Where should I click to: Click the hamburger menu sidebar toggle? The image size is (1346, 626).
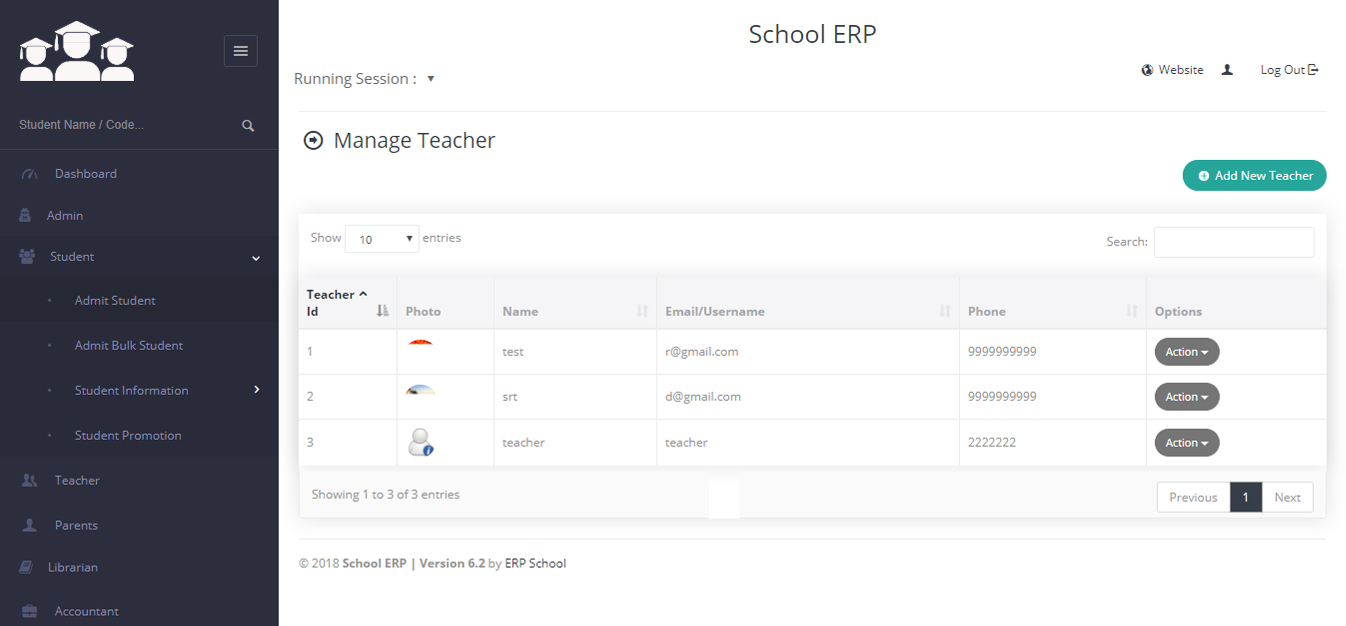pyautogui.click(x=240, y=51)
